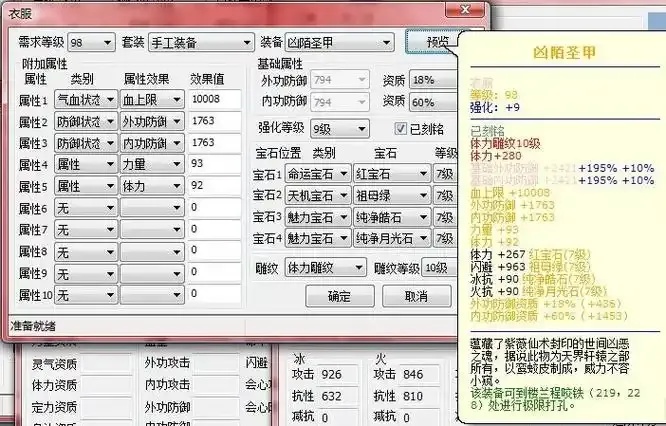Open 宝石4 gem dropdown 纯净月光石
The height and width of the screenshot is (426, 666).
pyautogui.click(x=392, y=238)
